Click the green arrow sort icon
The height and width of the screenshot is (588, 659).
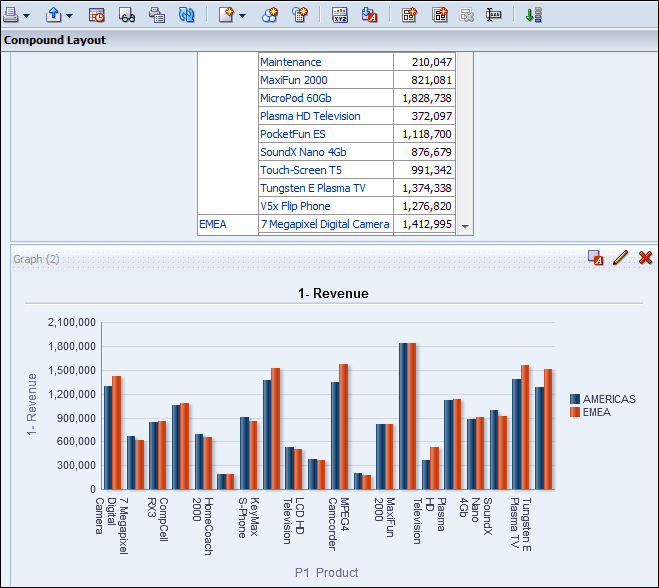(533, 15)
